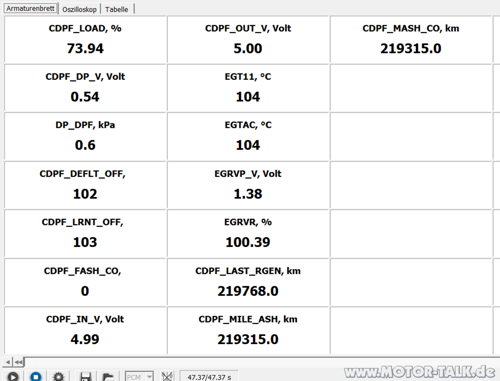Screen dimensions: 500x381
Task: Open the PCM module dropdown
Action: [139, 377]
